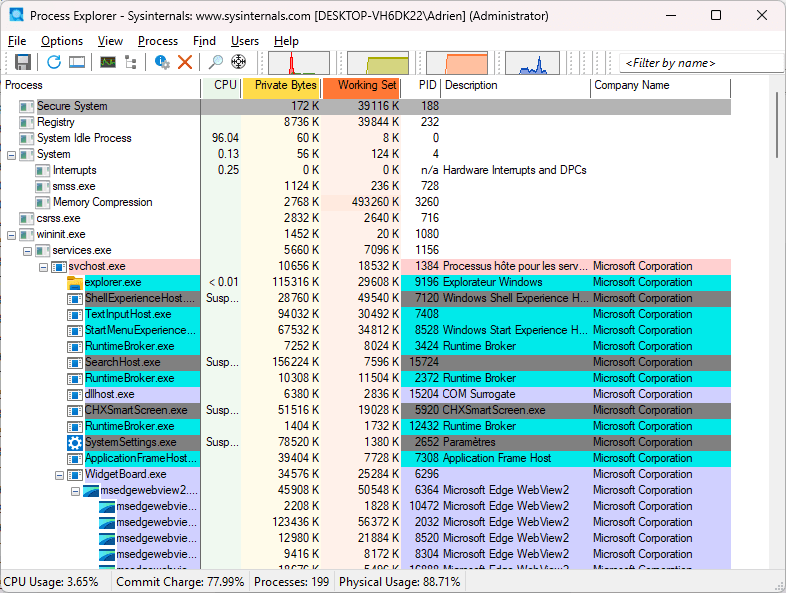Open the Options menu
786x593 pixels.
click(62, 41)
